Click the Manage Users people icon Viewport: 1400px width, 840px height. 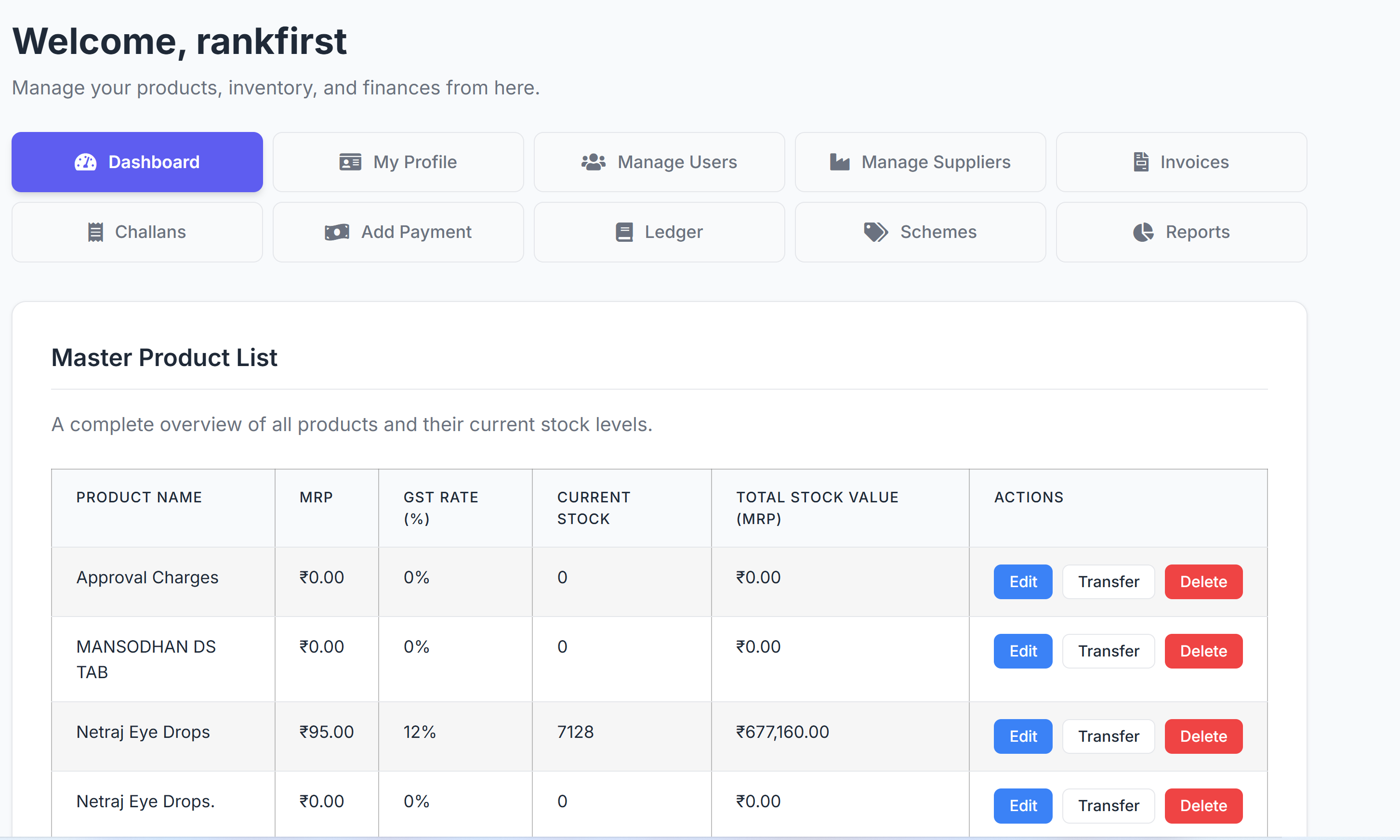tap(593, 162)
